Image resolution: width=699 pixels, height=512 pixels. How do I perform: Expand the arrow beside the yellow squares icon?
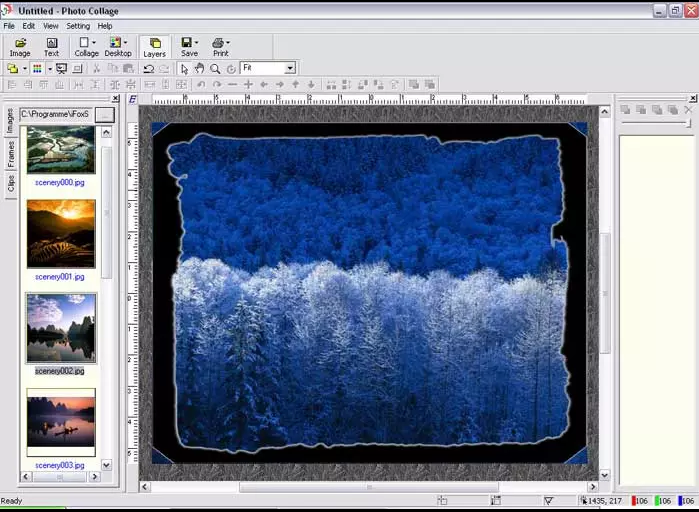tap(25, 69)
